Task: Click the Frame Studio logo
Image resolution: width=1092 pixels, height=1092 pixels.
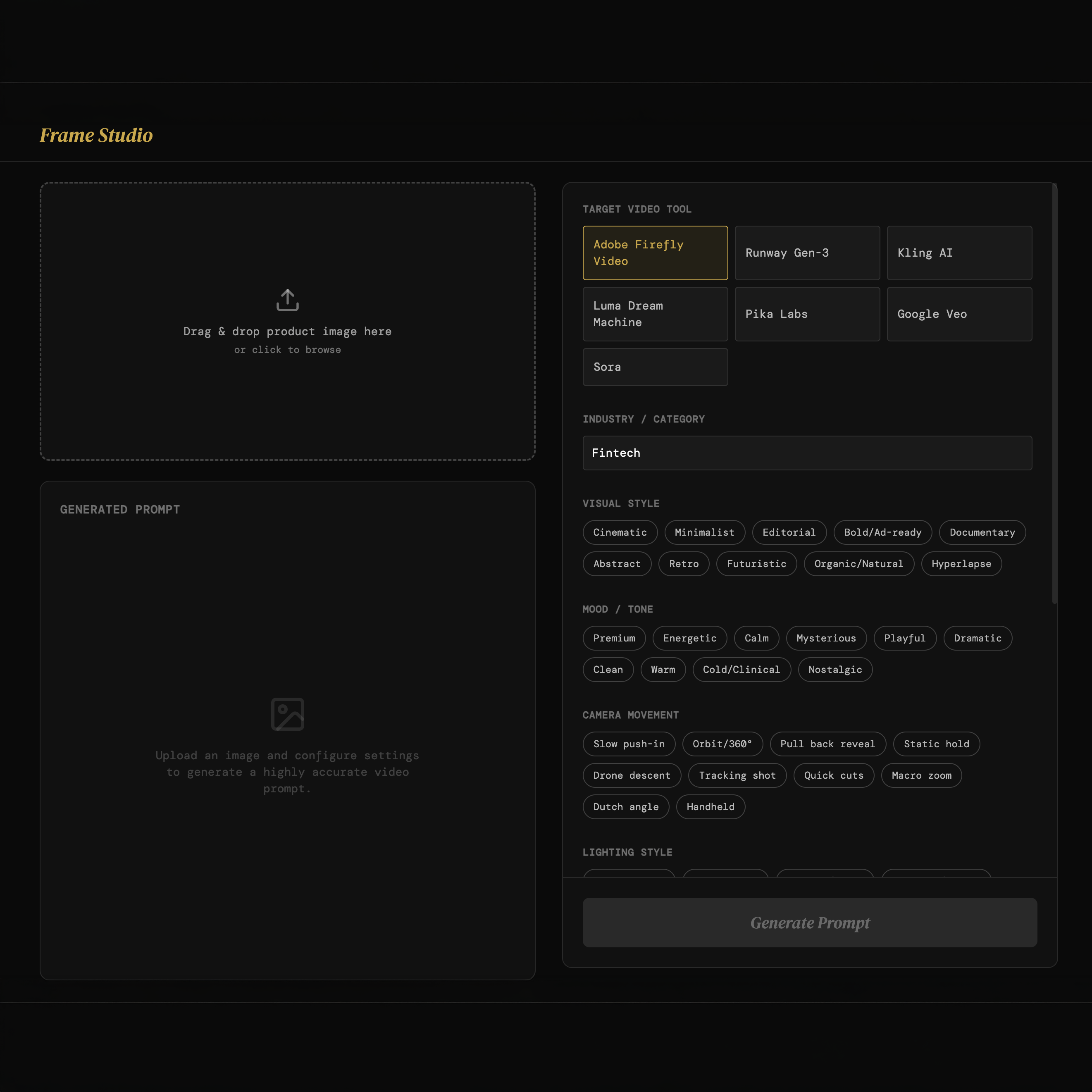Action: (96, 135)
